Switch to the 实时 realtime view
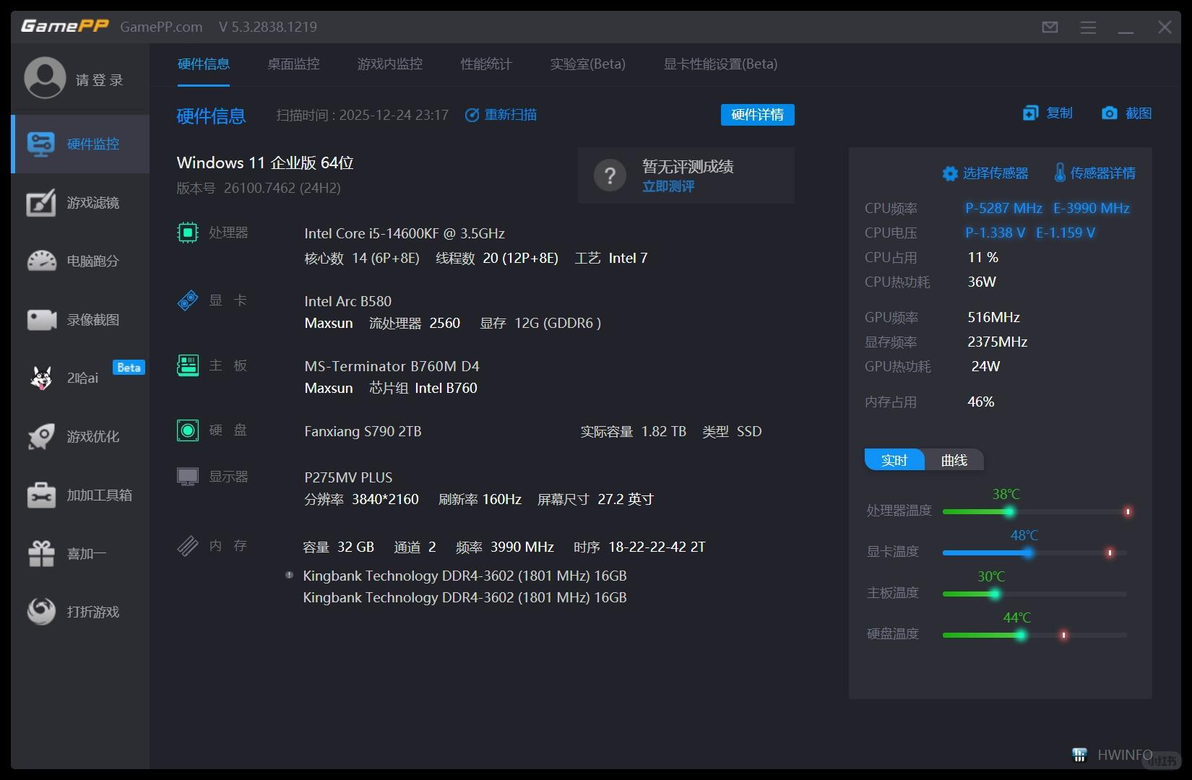Image resolution: width=1192 pixels, height=780 pixels. [x=894, y=460]
